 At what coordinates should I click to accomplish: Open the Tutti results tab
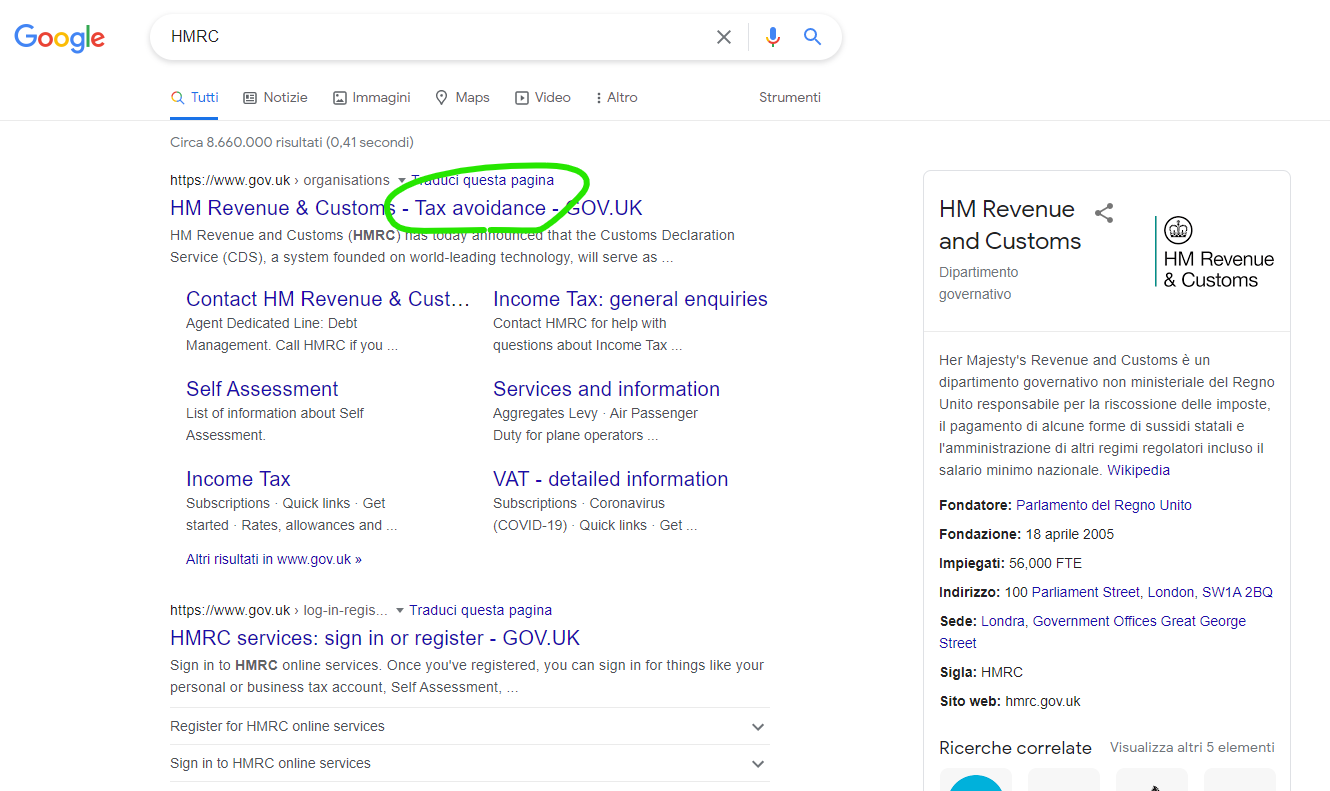[194, 97]
